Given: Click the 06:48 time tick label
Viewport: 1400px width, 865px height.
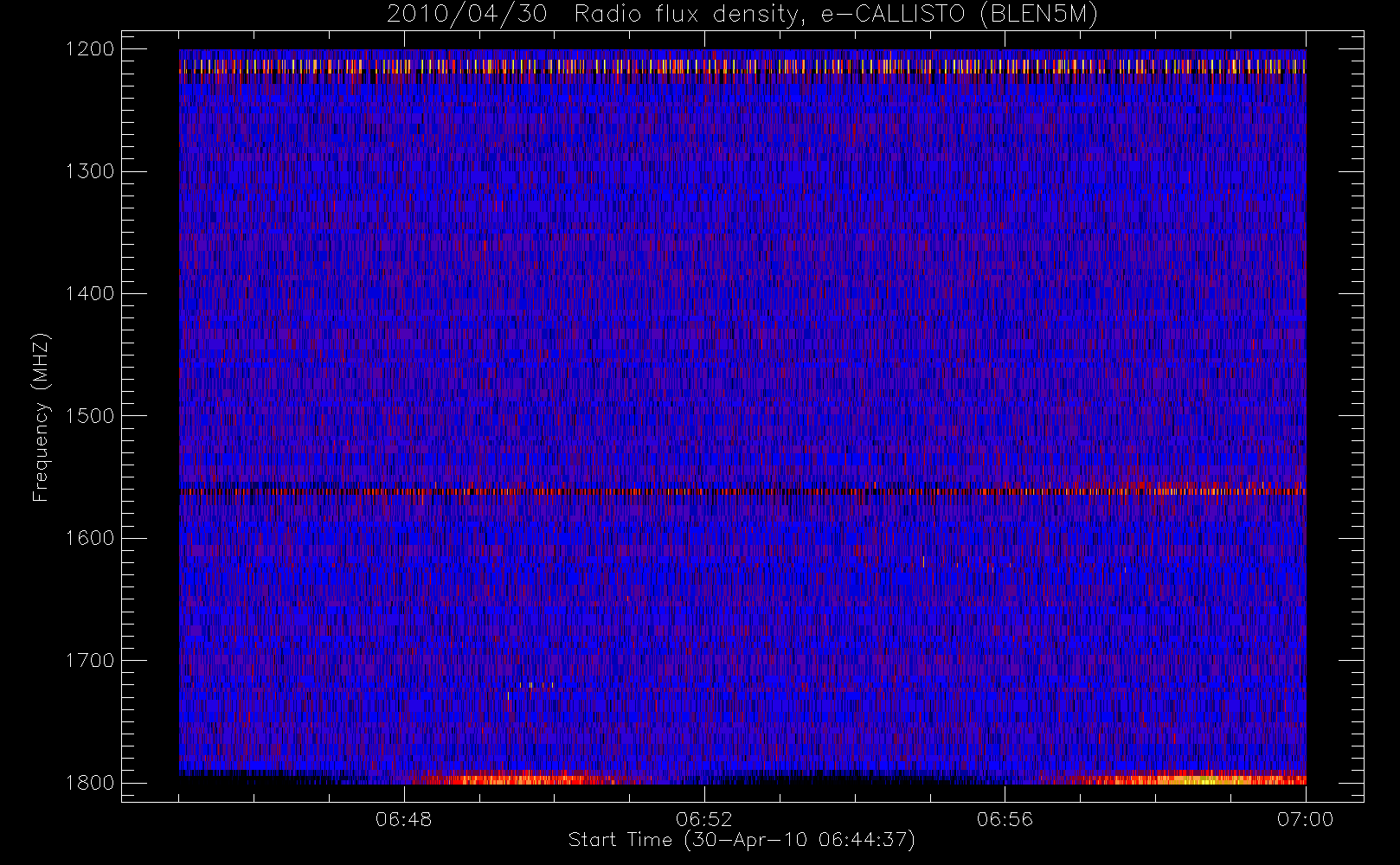Looking at the screenshot, I should pos(404,819).
